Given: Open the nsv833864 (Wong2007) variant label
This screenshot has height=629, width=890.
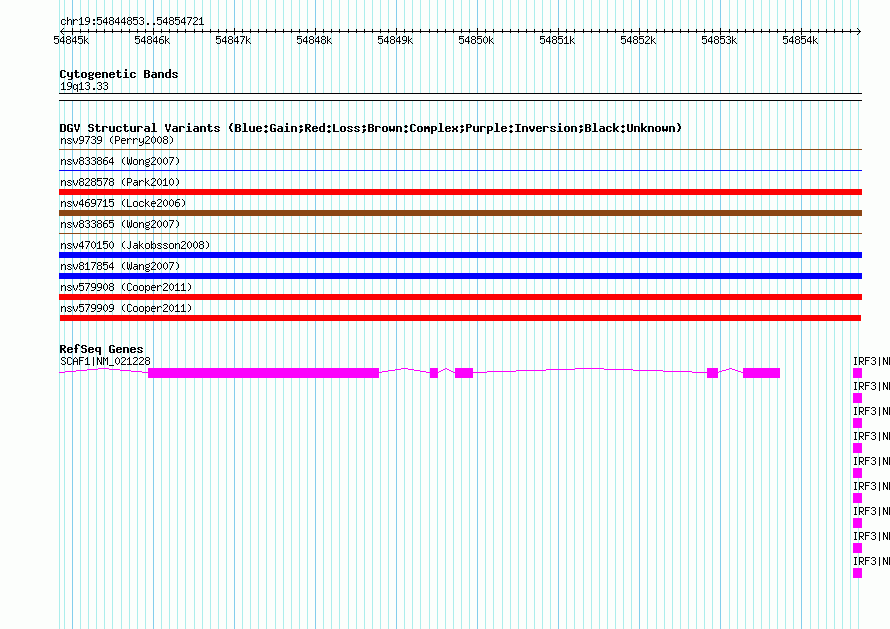Looking at the screenshot, I should click(120, 161).
